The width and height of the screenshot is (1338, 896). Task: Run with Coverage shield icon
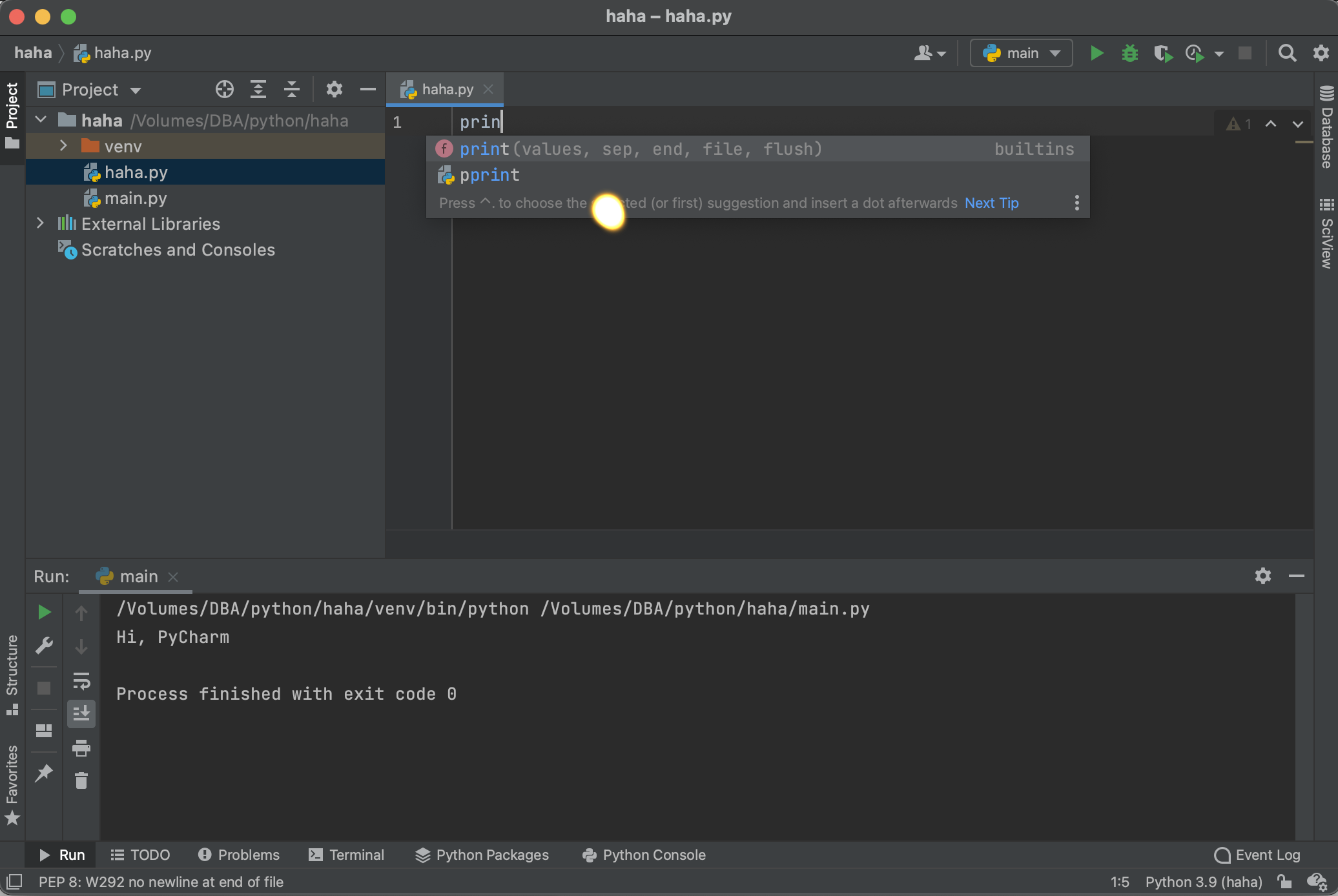pos(1162,53)
